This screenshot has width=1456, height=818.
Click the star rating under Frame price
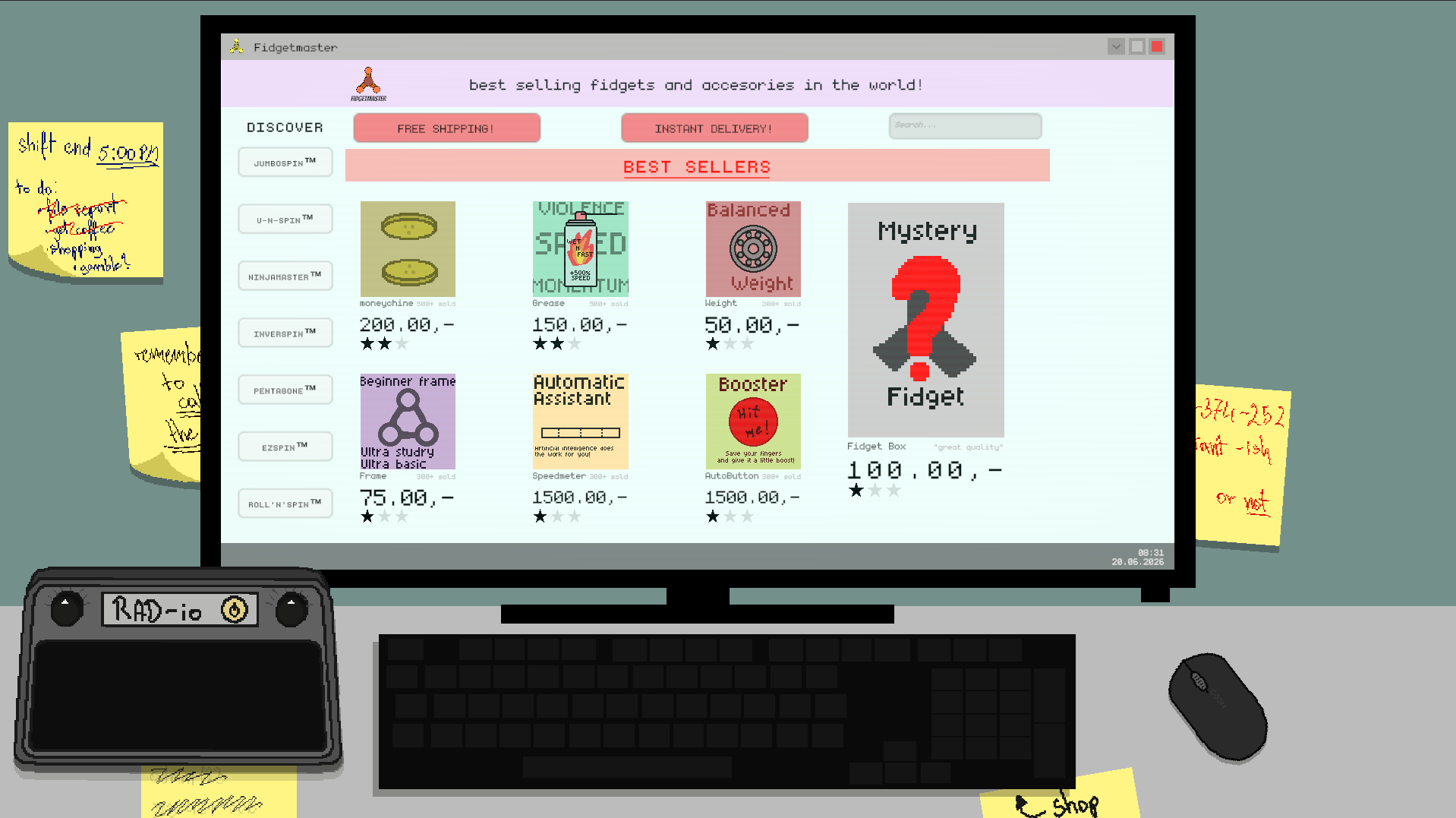pos(385,516)
